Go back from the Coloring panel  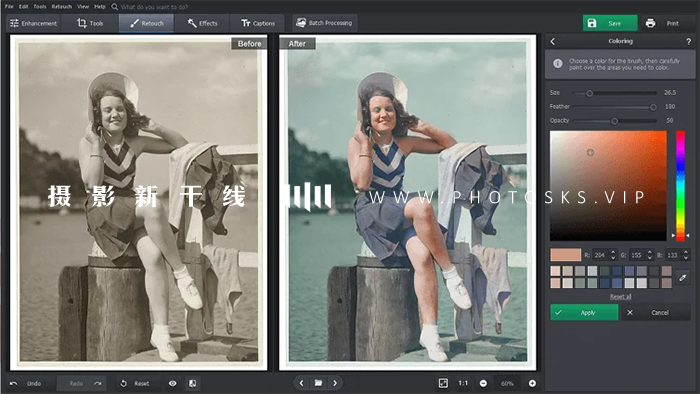[553, 41]
